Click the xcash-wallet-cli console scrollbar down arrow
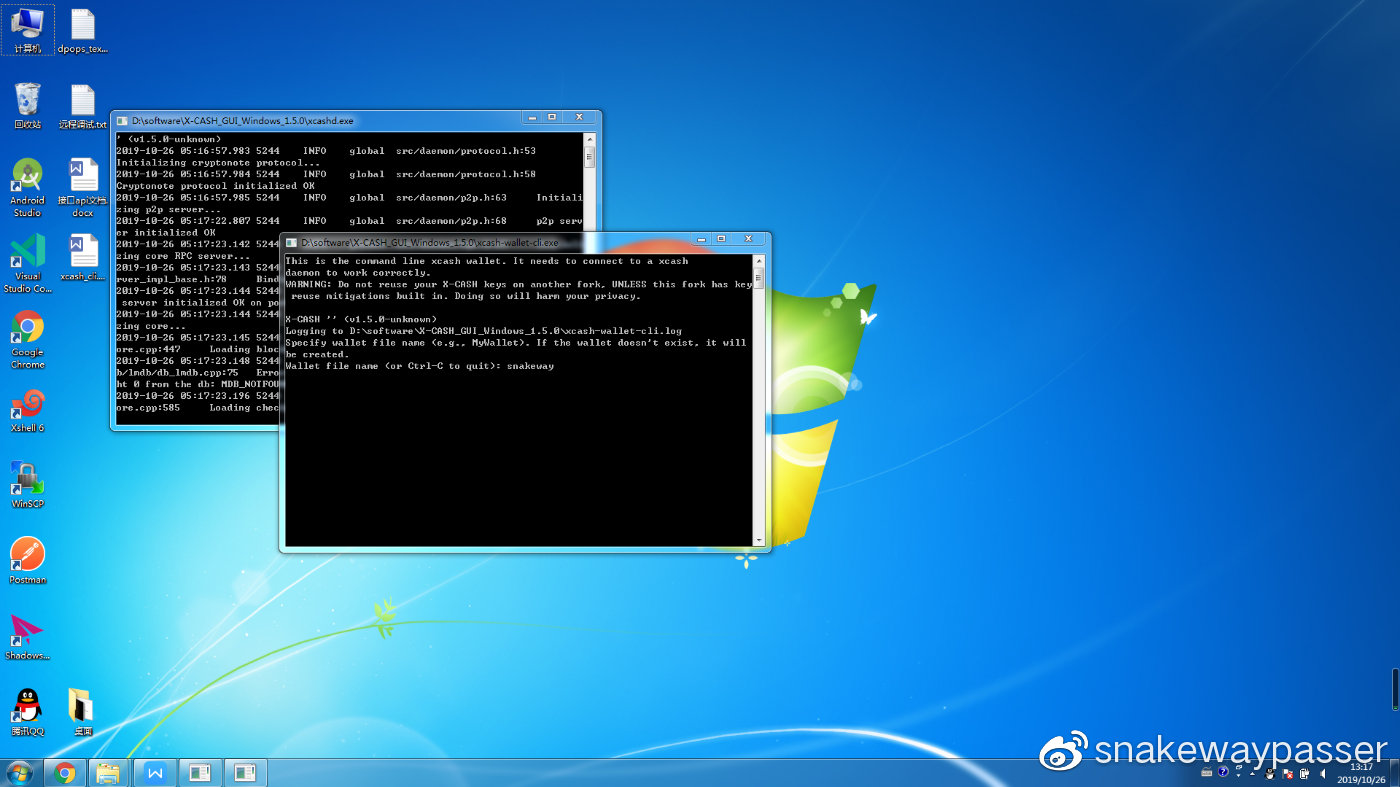This screenshot has width=1400, height=787. [759, 540]
